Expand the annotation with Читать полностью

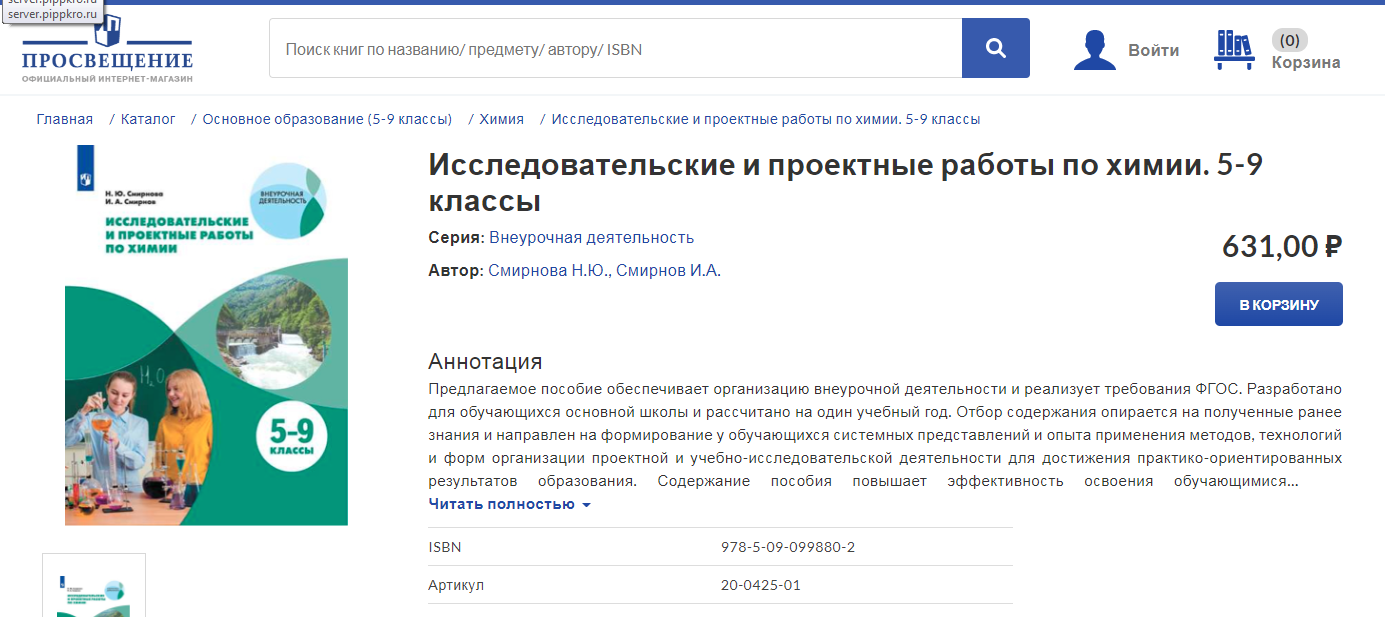coord(509,504)
